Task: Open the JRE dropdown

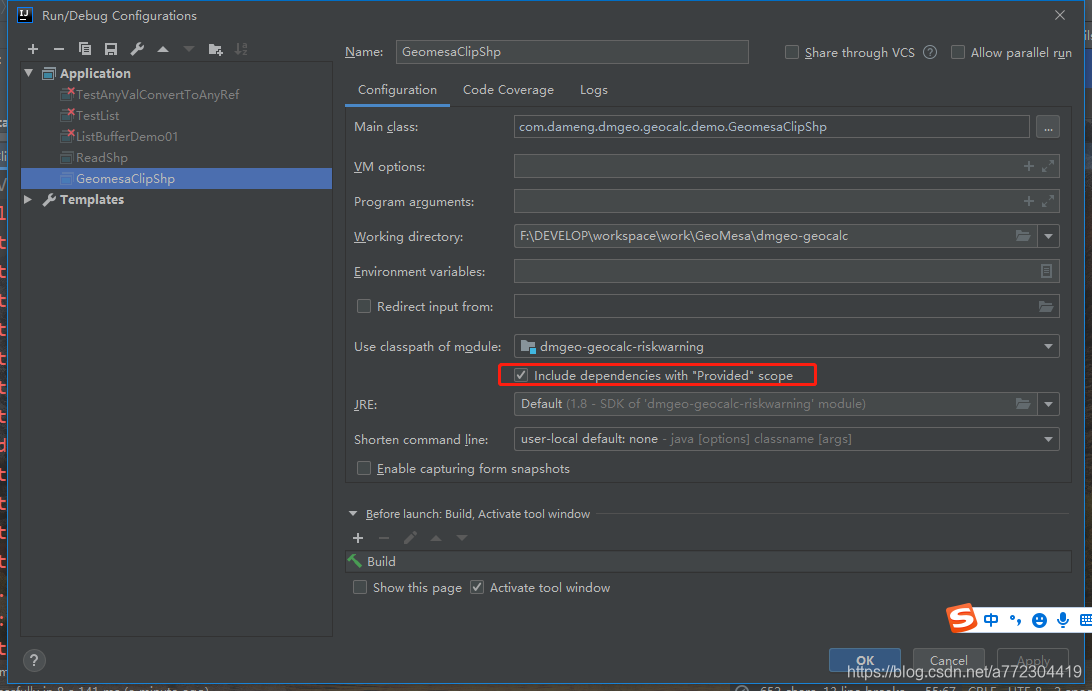Action: pyautogui.click(x=1047, y=404)
